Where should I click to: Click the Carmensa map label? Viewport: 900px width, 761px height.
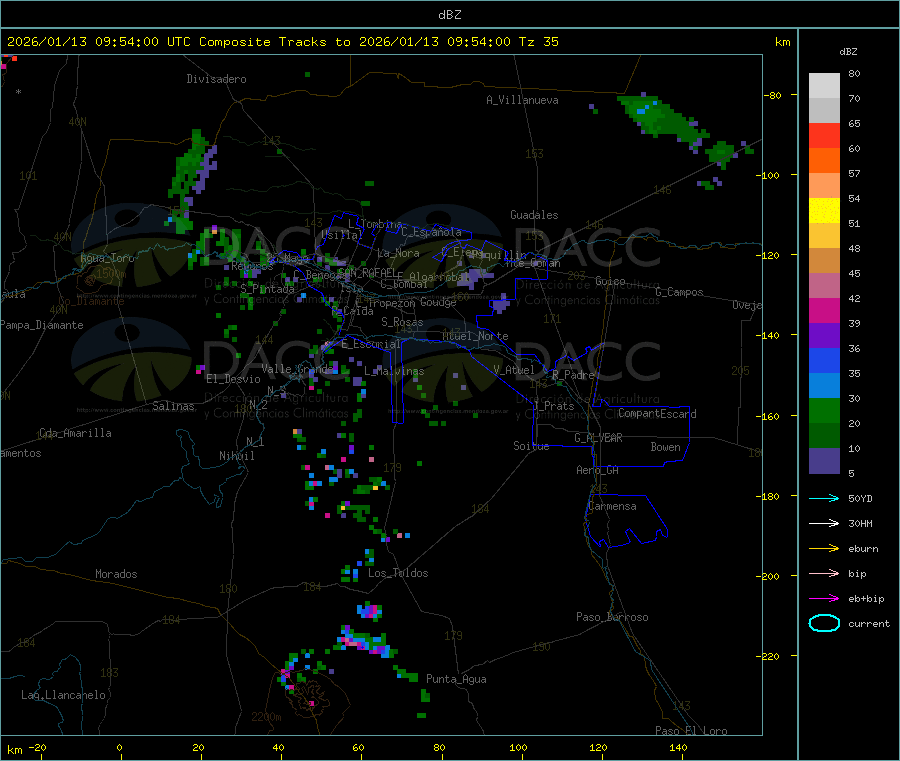612,507
